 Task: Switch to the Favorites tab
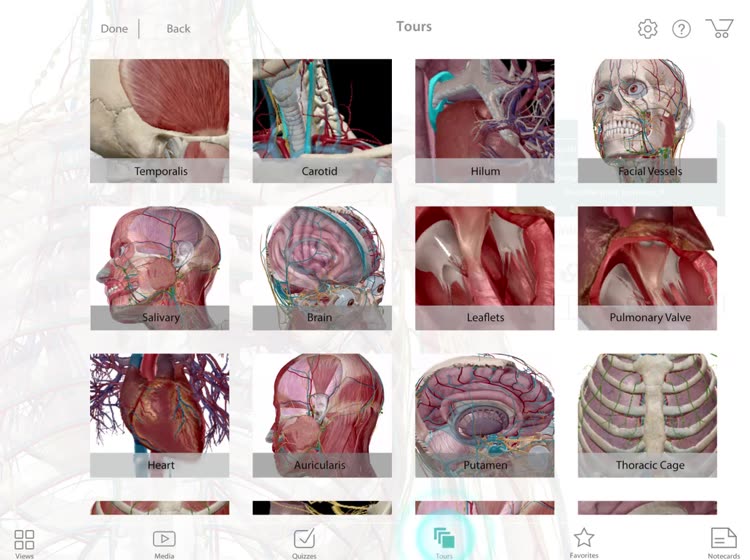coord(584,544)
